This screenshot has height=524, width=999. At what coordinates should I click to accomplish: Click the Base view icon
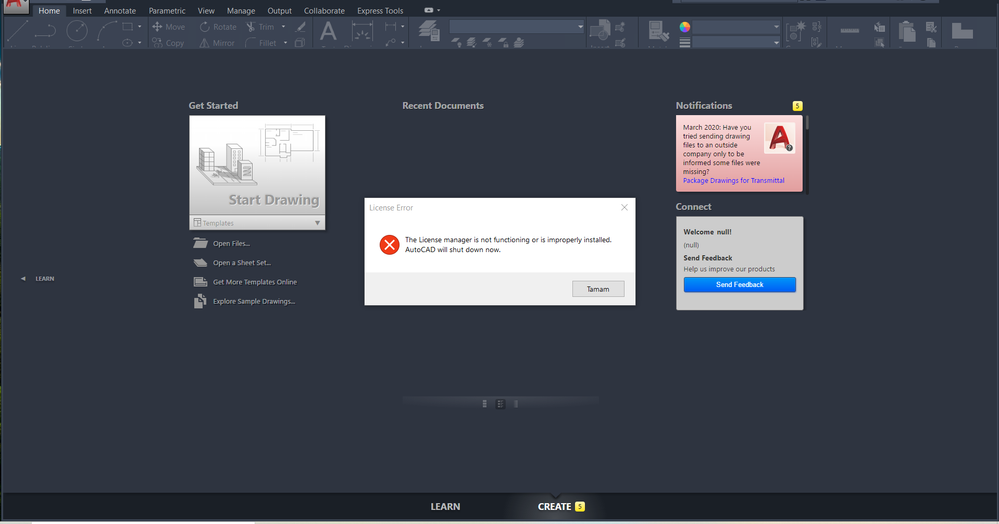[x=962, y=32]
